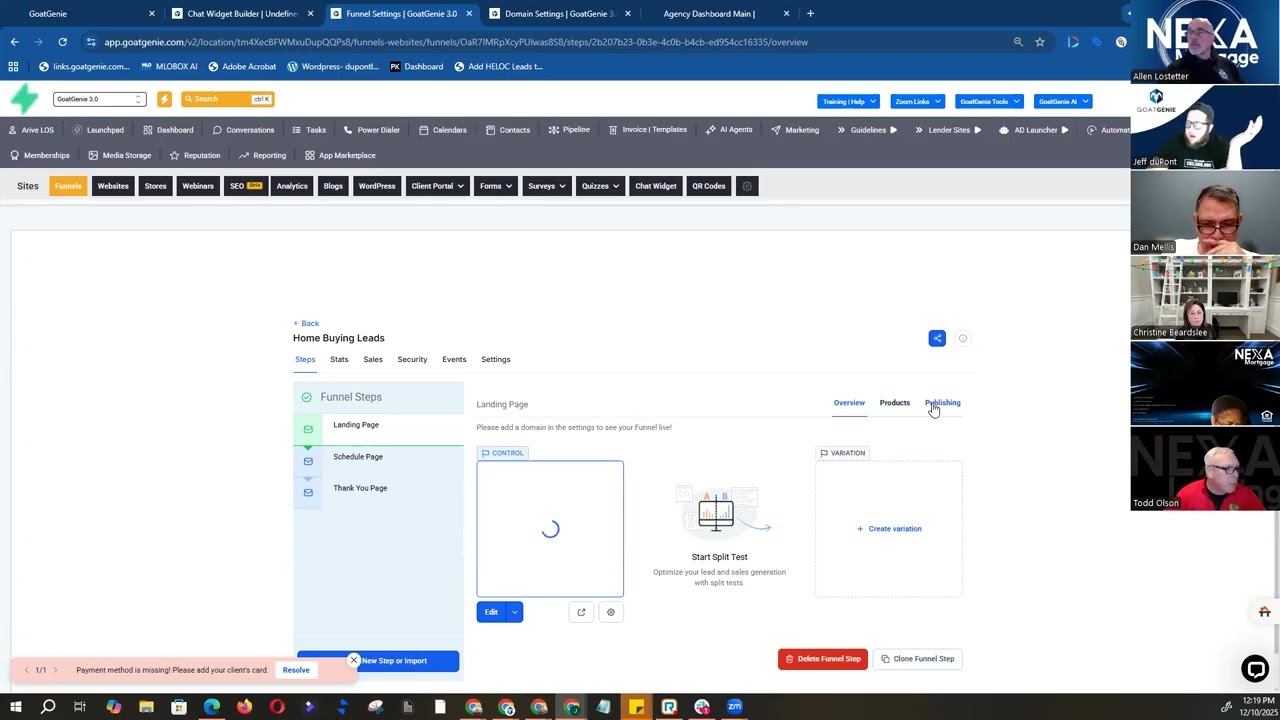Viewport: 1280px width, 720px height.
Task: Expand the Guidelines nav item
Action: (867, 130)
